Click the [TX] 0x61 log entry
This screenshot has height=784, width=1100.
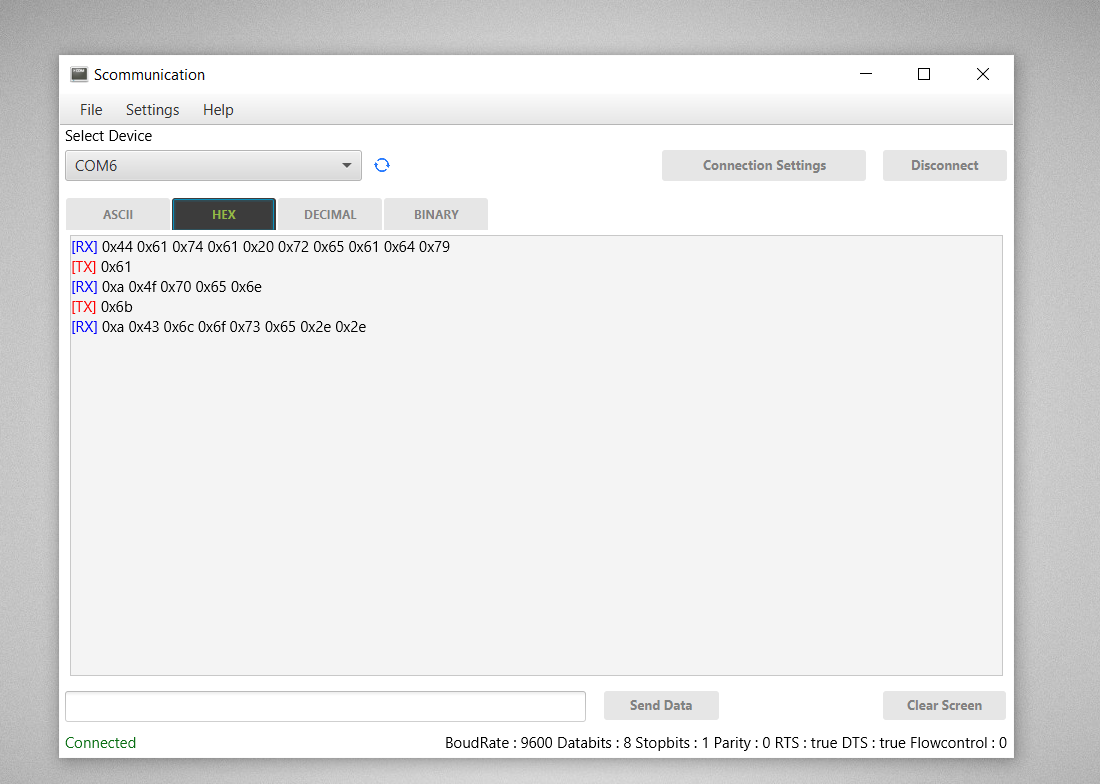pyautogui.click(x=102, y=266)
